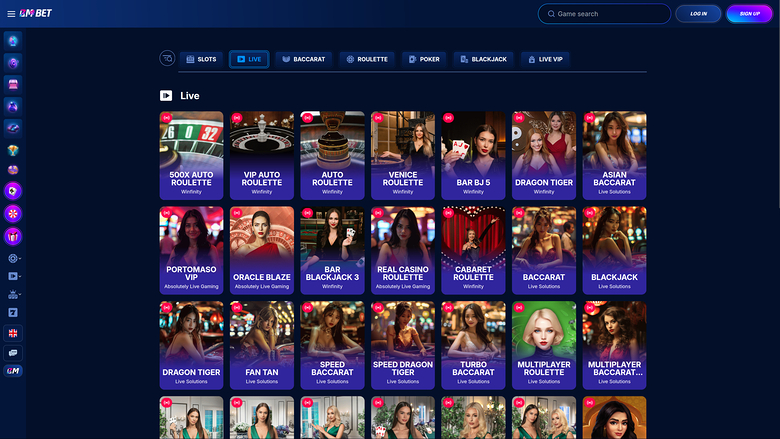Click the Log In button
The width and height of the screenshot is (780, 439).
(x=698, y=14)
